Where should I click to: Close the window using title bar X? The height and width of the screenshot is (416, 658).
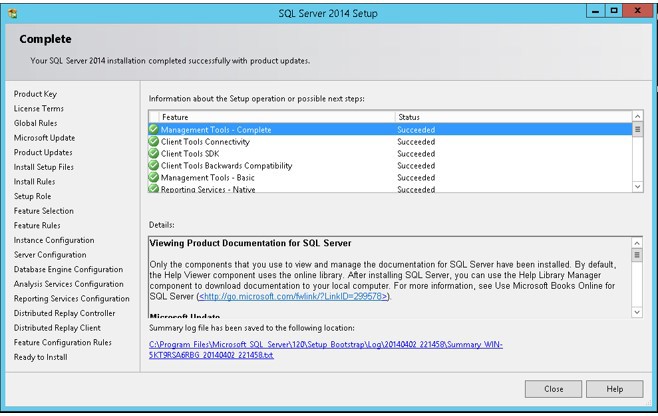click(x=637, y=11)
